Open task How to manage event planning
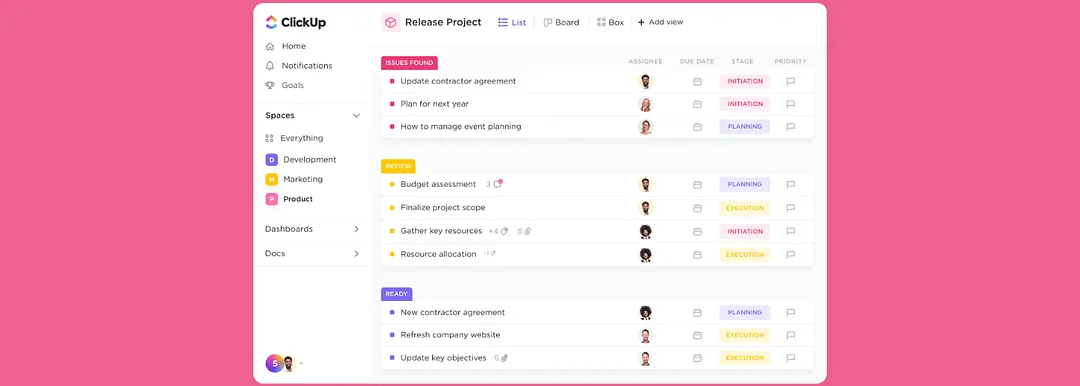The height and width of the screenshot is (386, 1080). click(x=461, y=127)
